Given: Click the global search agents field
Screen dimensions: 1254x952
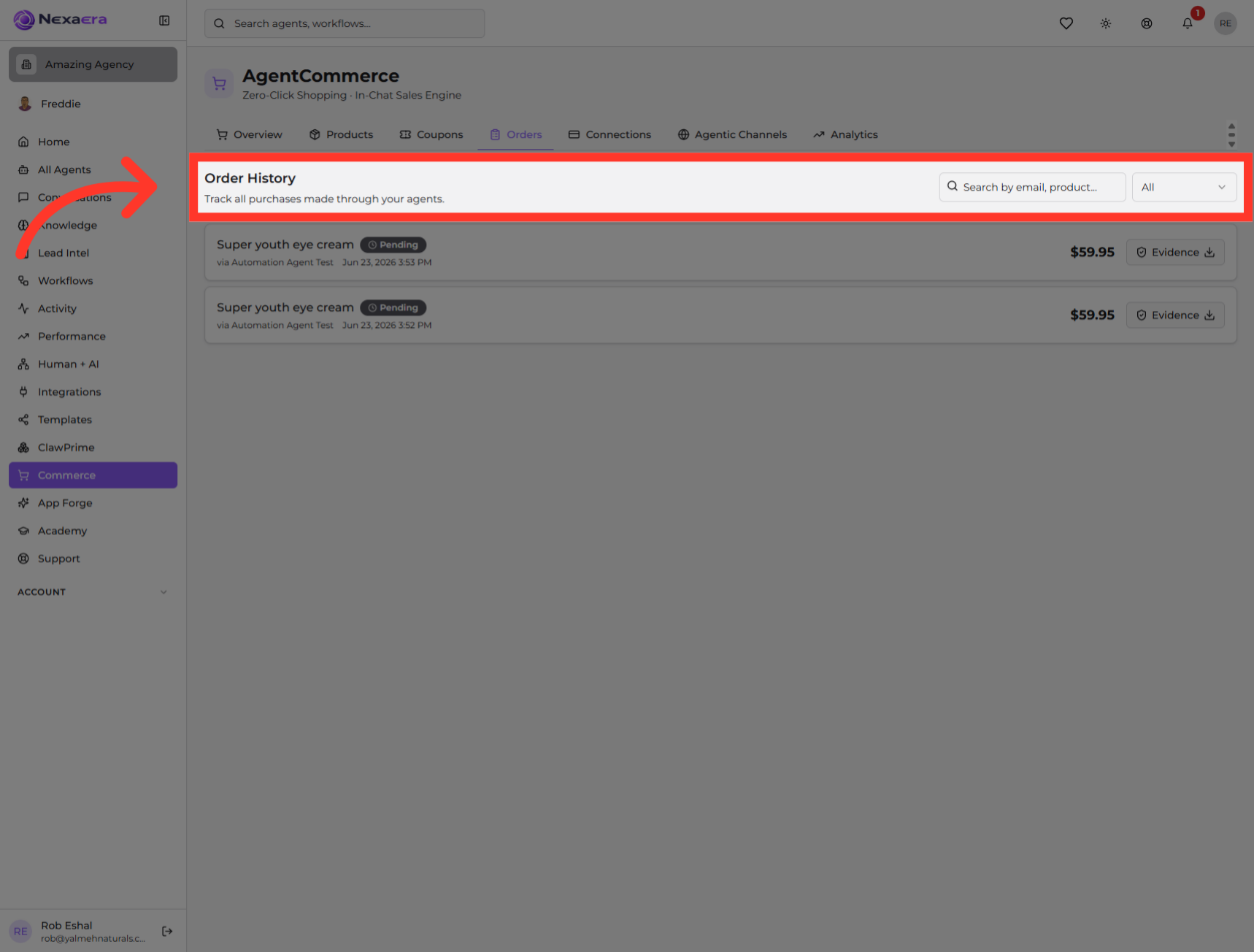Looking at the screenshot, I should coord(345,23).
